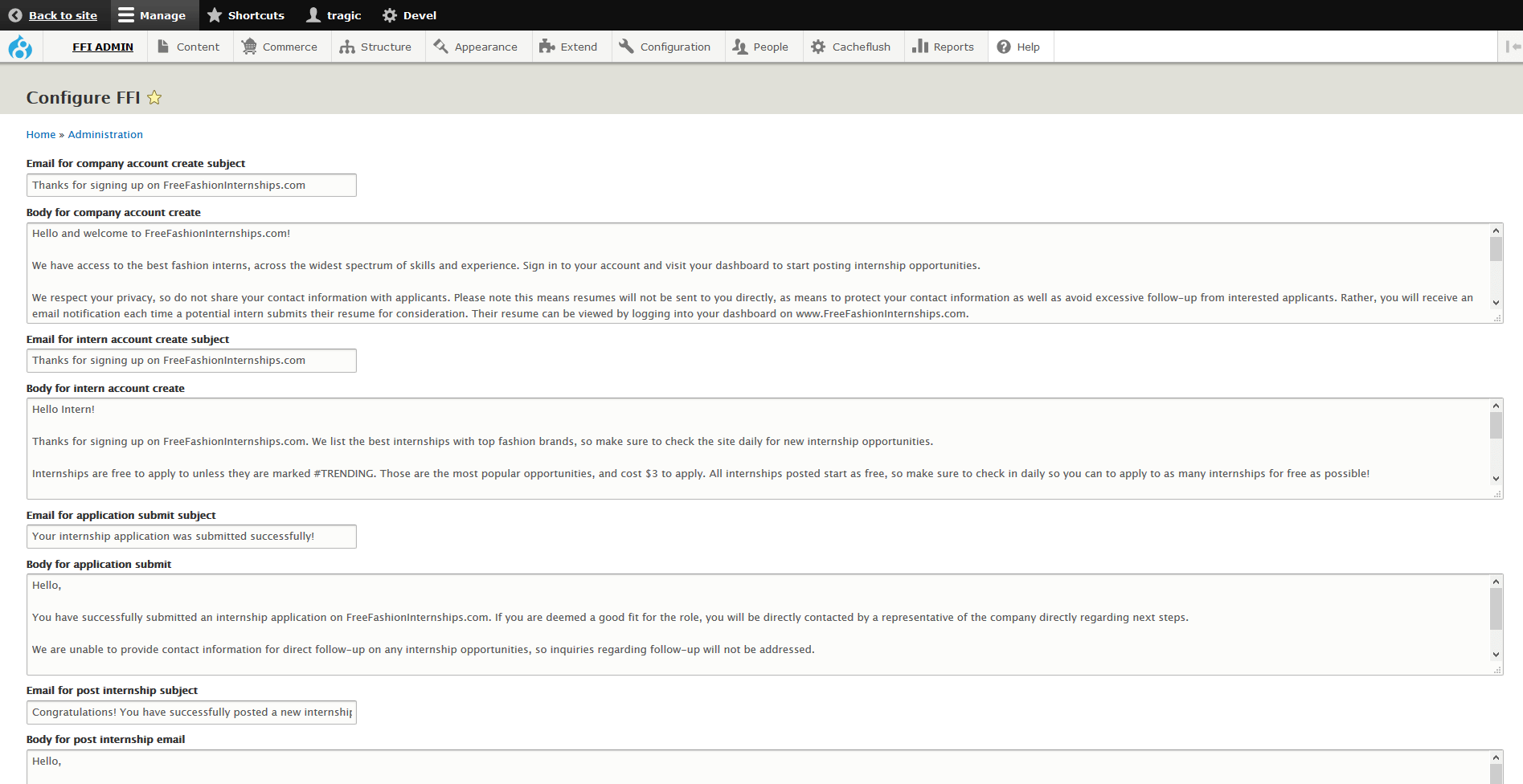The width and height of the screenshot is (1523, 784).
Task: Go to the Home breadcrumb link
Action: click(41, 134)
